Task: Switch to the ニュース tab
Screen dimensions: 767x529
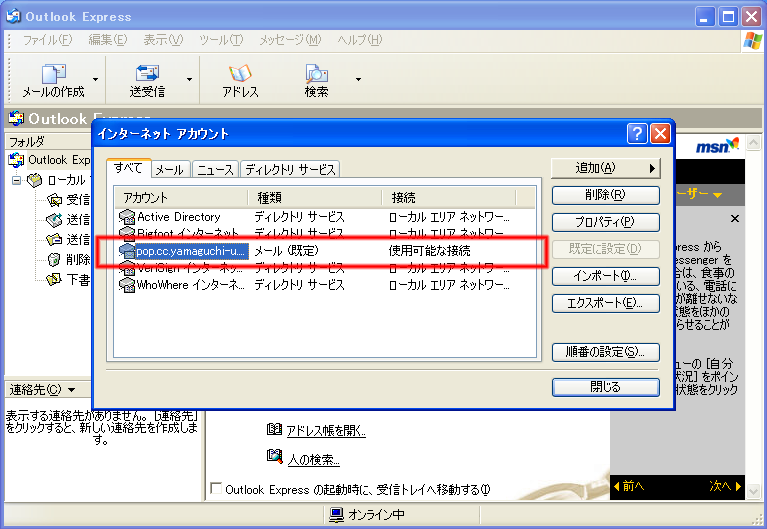Action: point(215,170)
